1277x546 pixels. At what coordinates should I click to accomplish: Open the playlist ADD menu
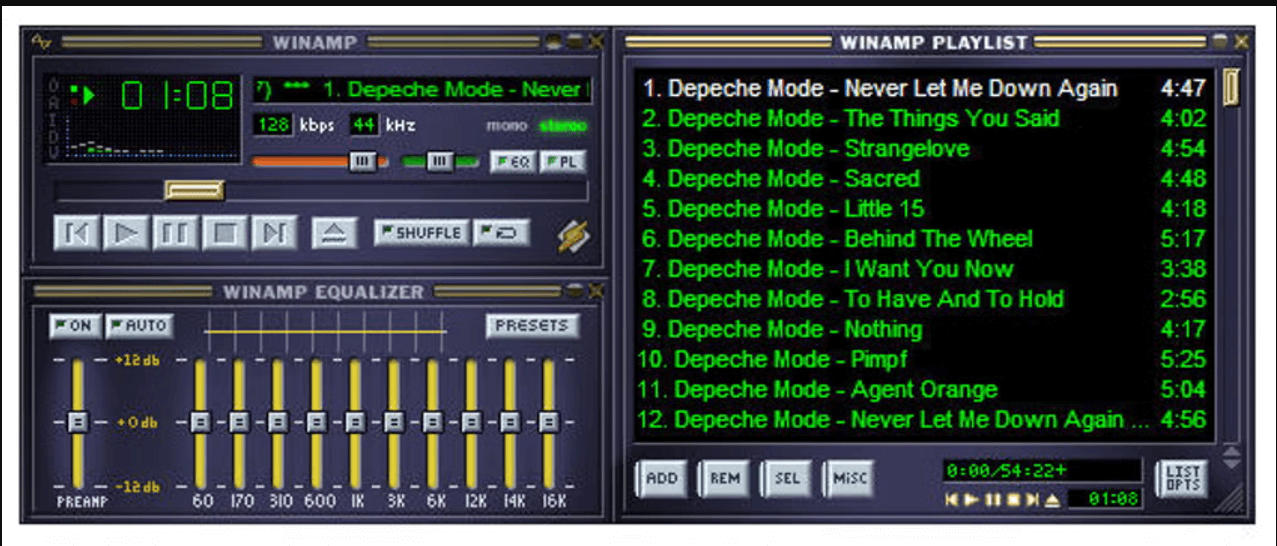pos(661,479)
